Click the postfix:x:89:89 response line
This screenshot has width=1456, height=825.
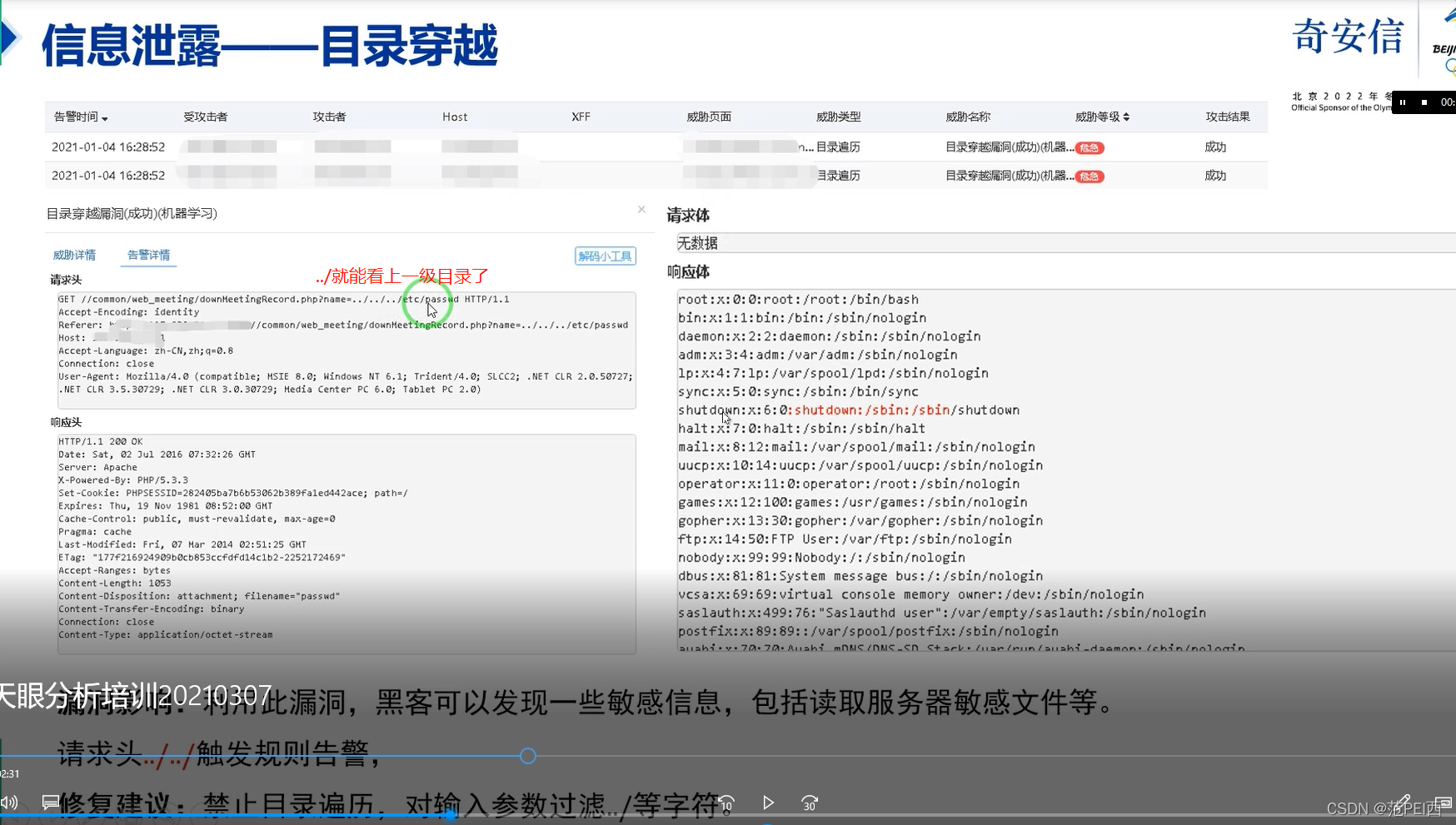pyautogui.click(x=868, y=631)
